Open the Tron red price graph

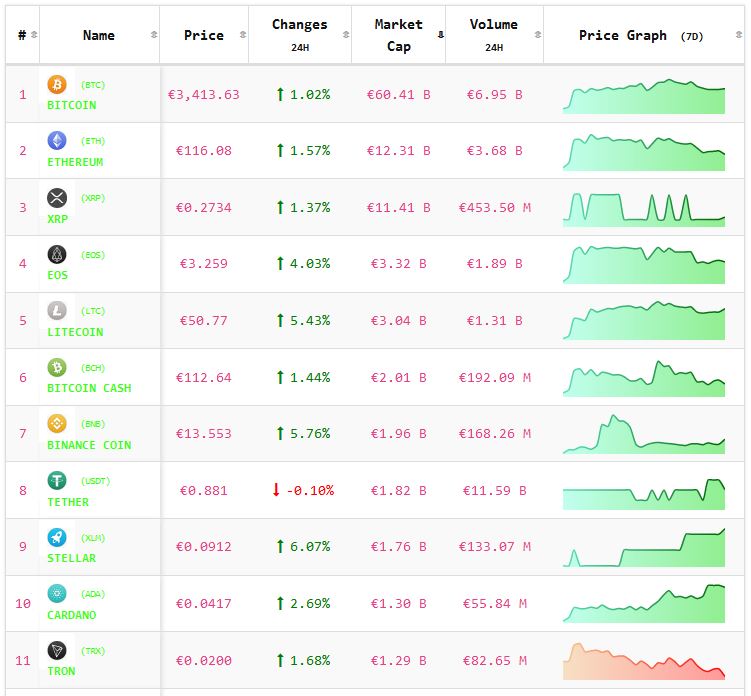pyautogui.click(x=644, y=661)
